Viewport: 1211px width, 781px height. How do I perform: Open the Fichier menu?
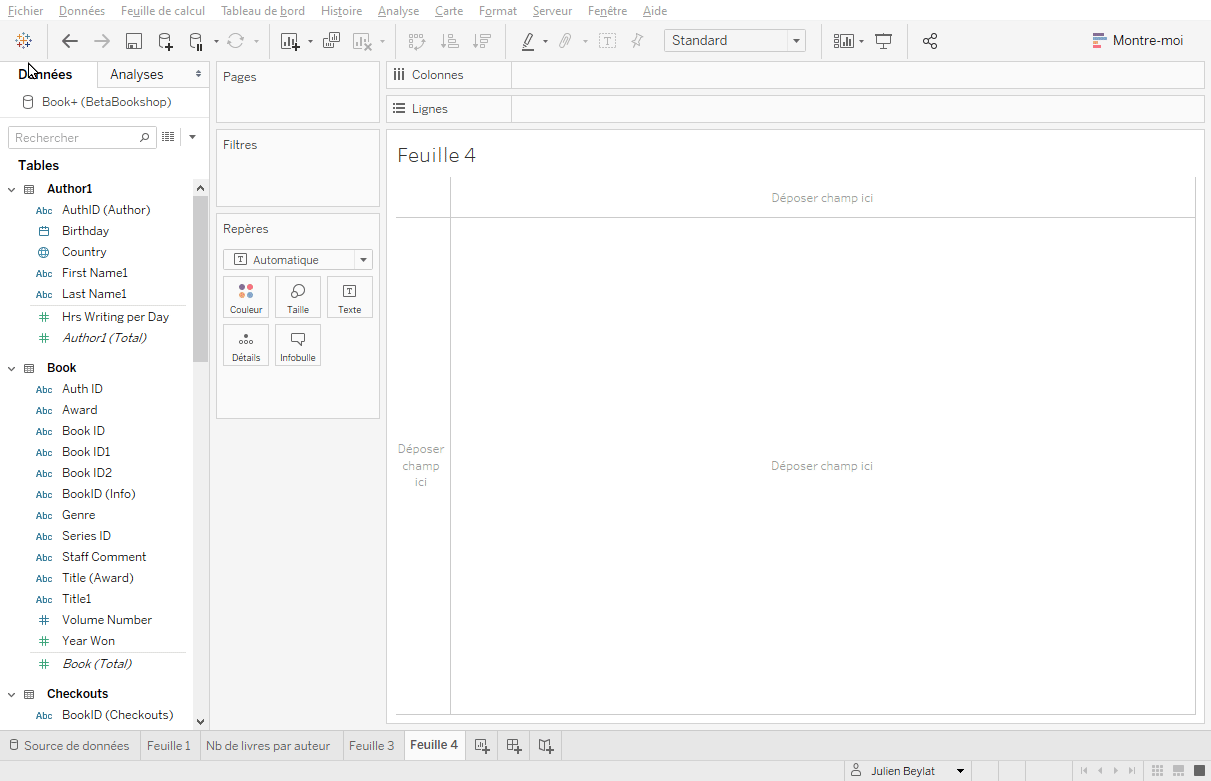pyautogui.click(x=25, y=11)
